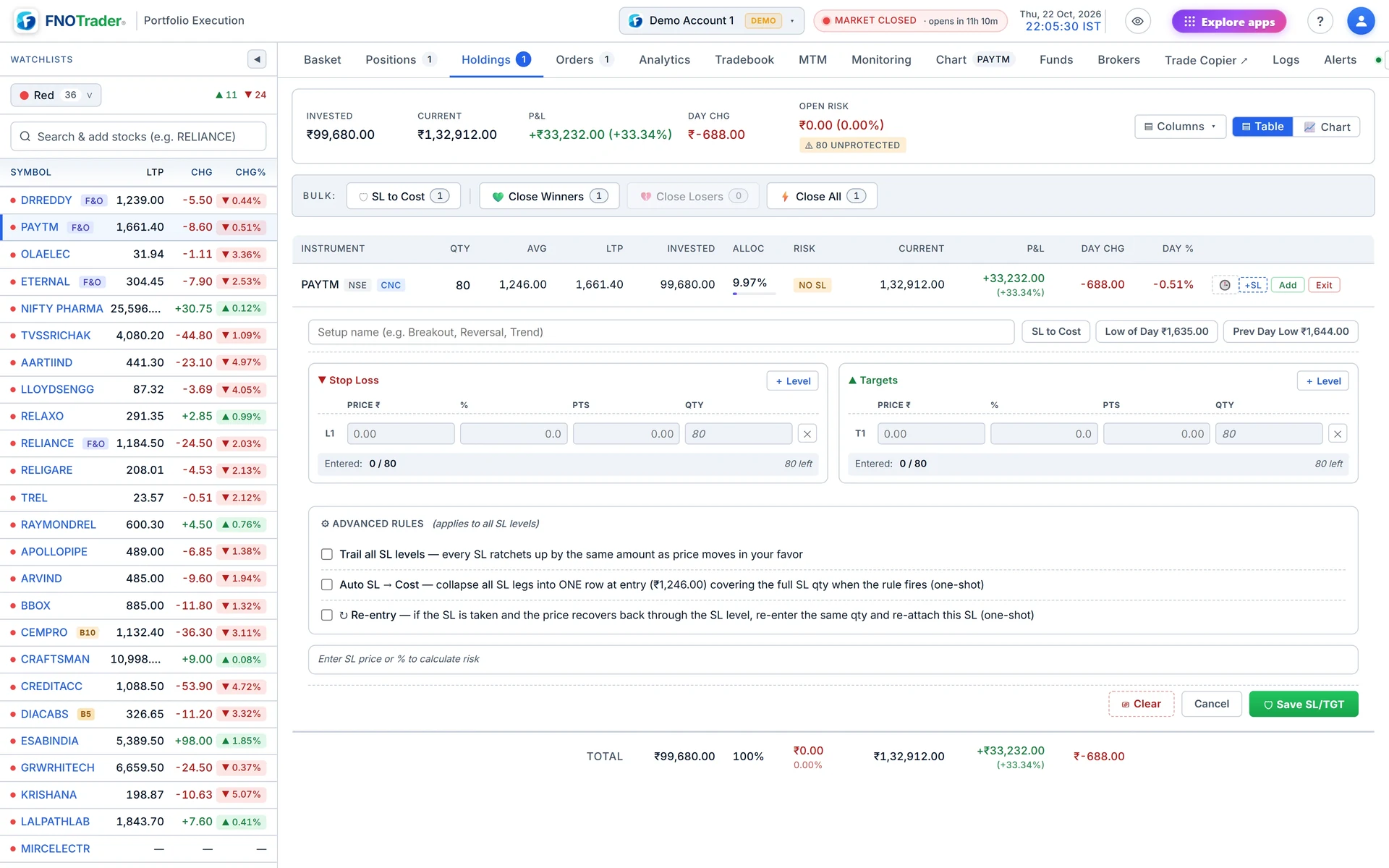The width and height of the screenshot is (1389, 868).
Task: Select RELIANCE in the watchlist
Action: tap(138, 443)
